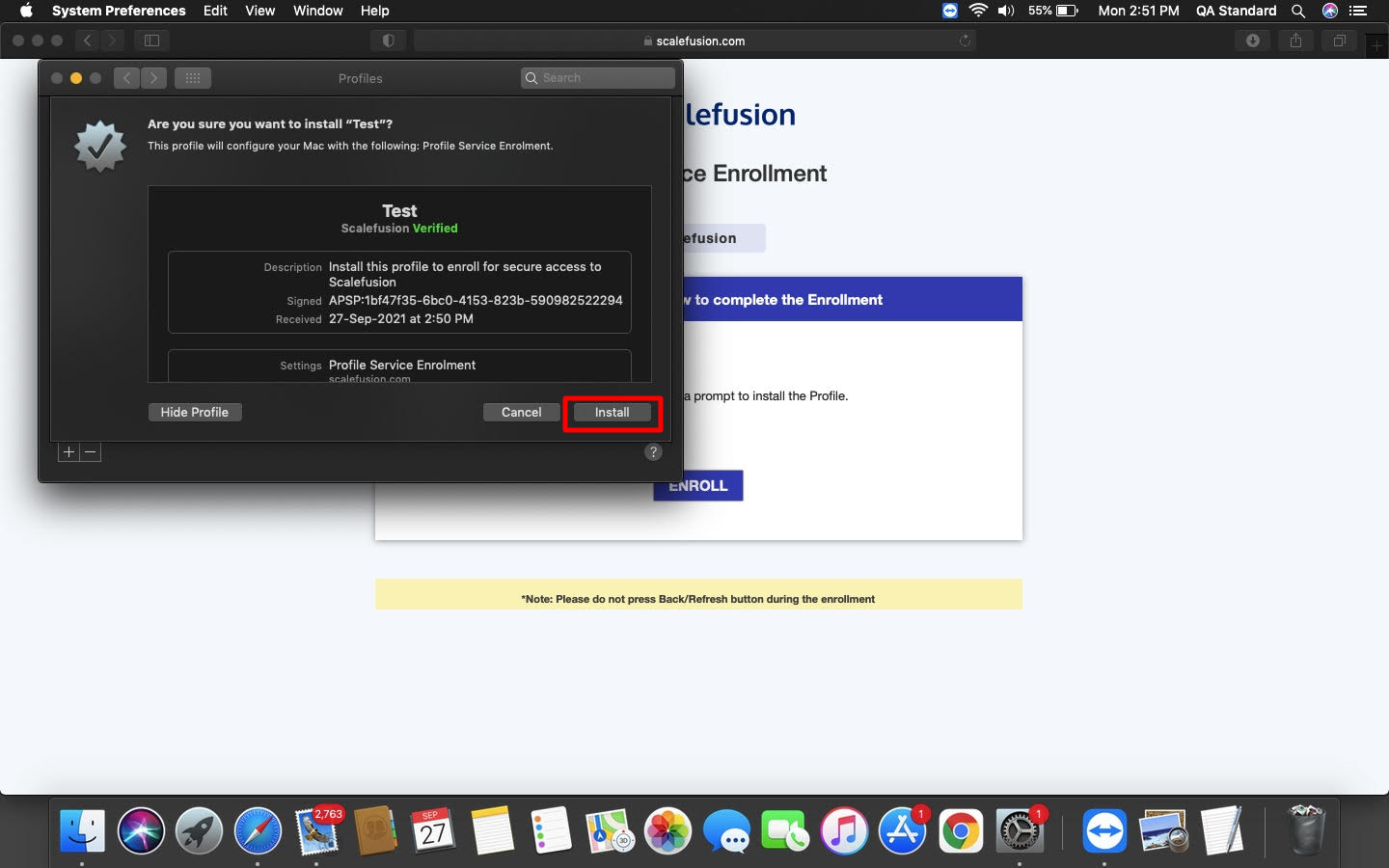Click Safari share button

(x=1295, y=41)
